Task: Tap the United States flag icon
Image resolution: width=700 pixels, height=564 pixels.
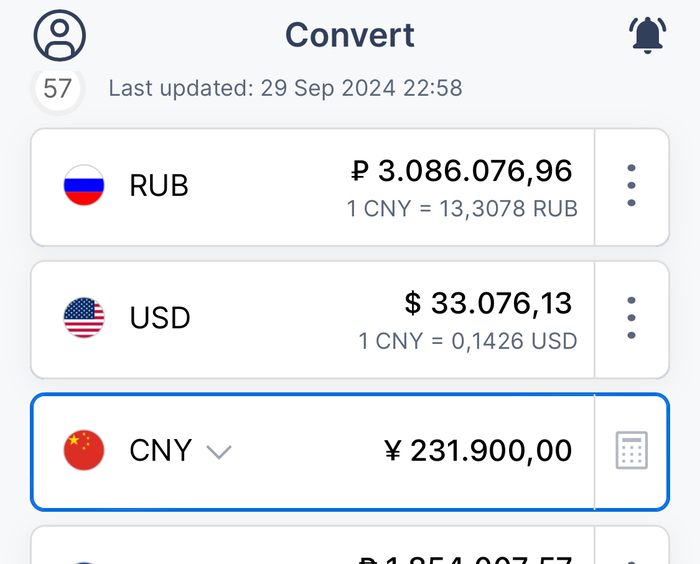Action: coord(84,318)
